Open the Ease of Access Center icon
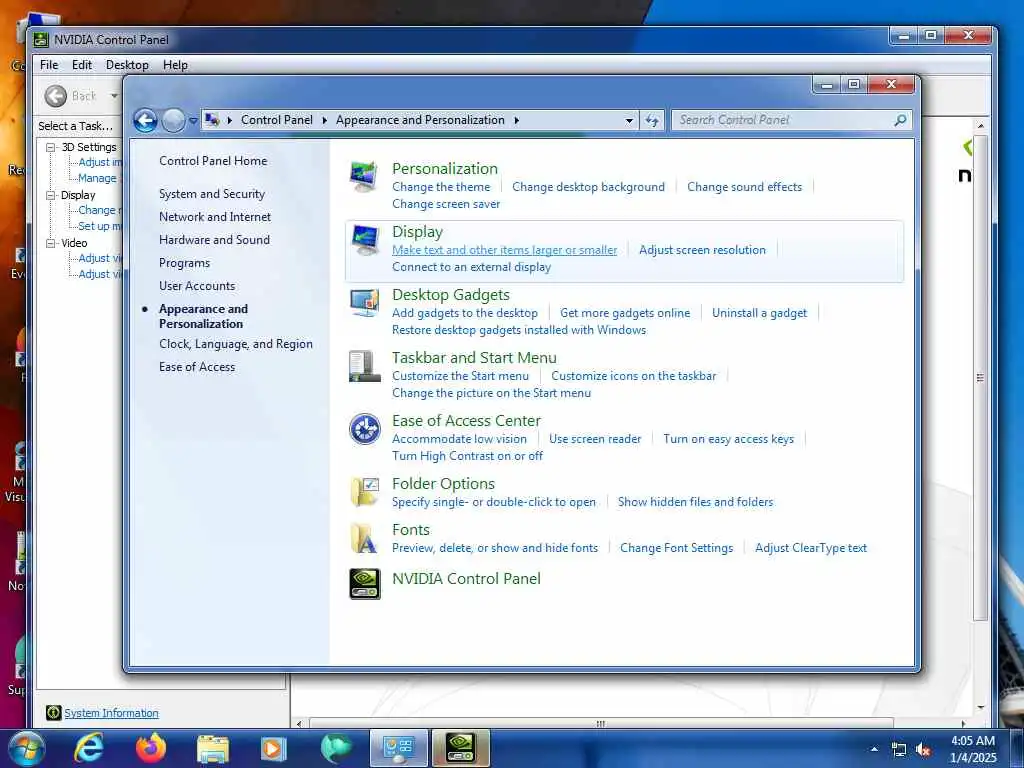Image resolution: width=1024 pixels, height=768 pixels. [364, 429]
